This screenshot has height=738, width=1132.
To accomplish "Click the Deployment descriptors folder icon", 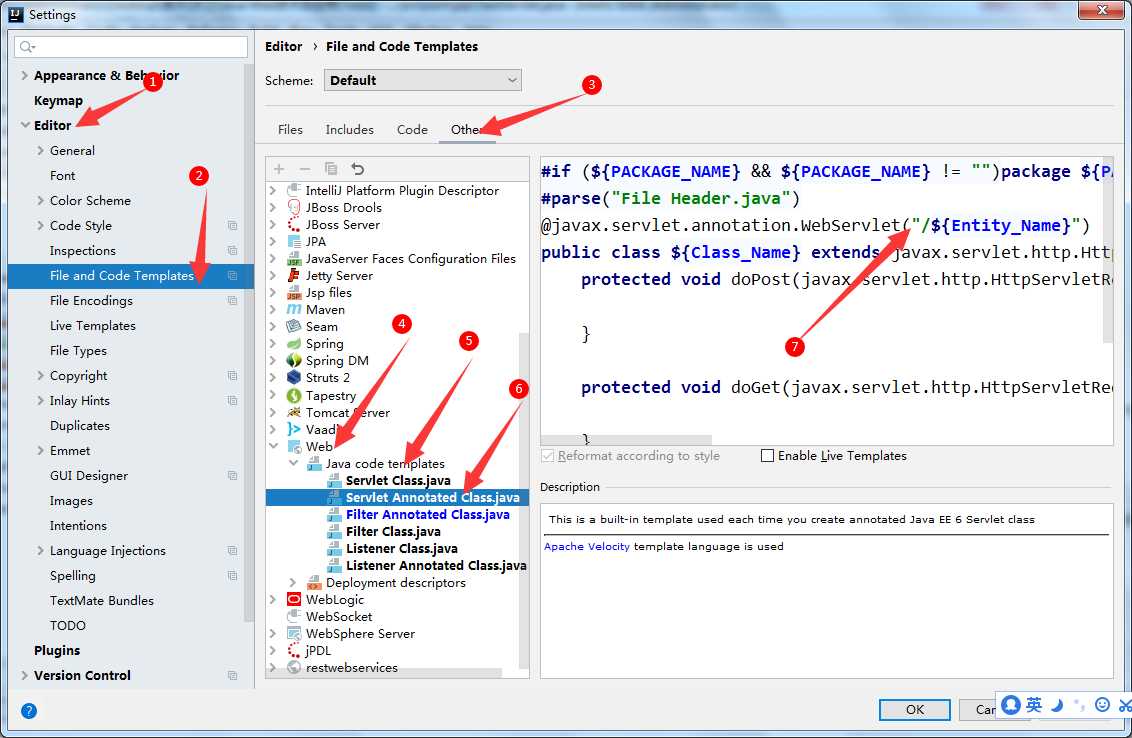I will (314, 583).
